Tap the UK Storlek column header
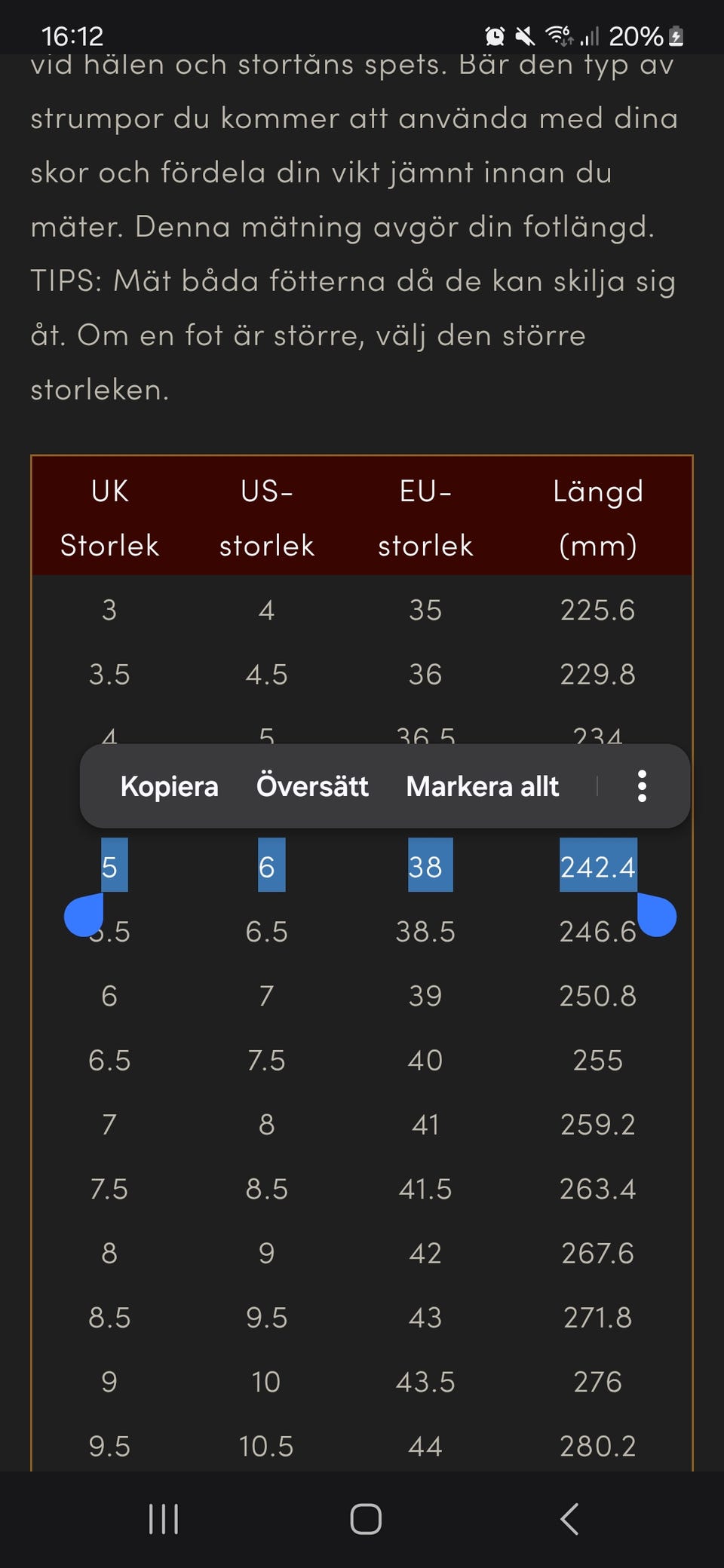This screenshot has width=724, height=1568. point(109,518)
